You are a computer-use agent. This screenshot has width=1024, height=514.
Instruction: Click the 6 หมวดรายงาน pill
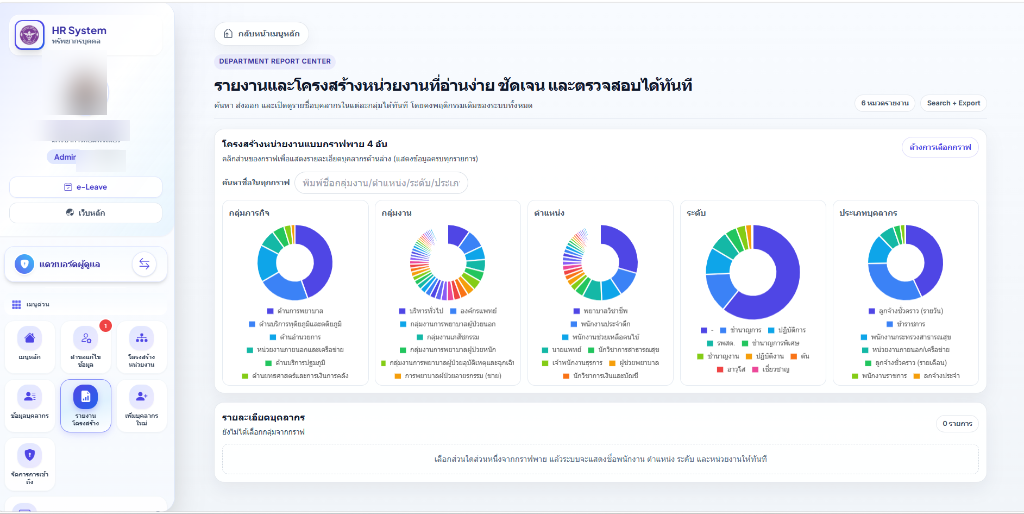point(885,103)
